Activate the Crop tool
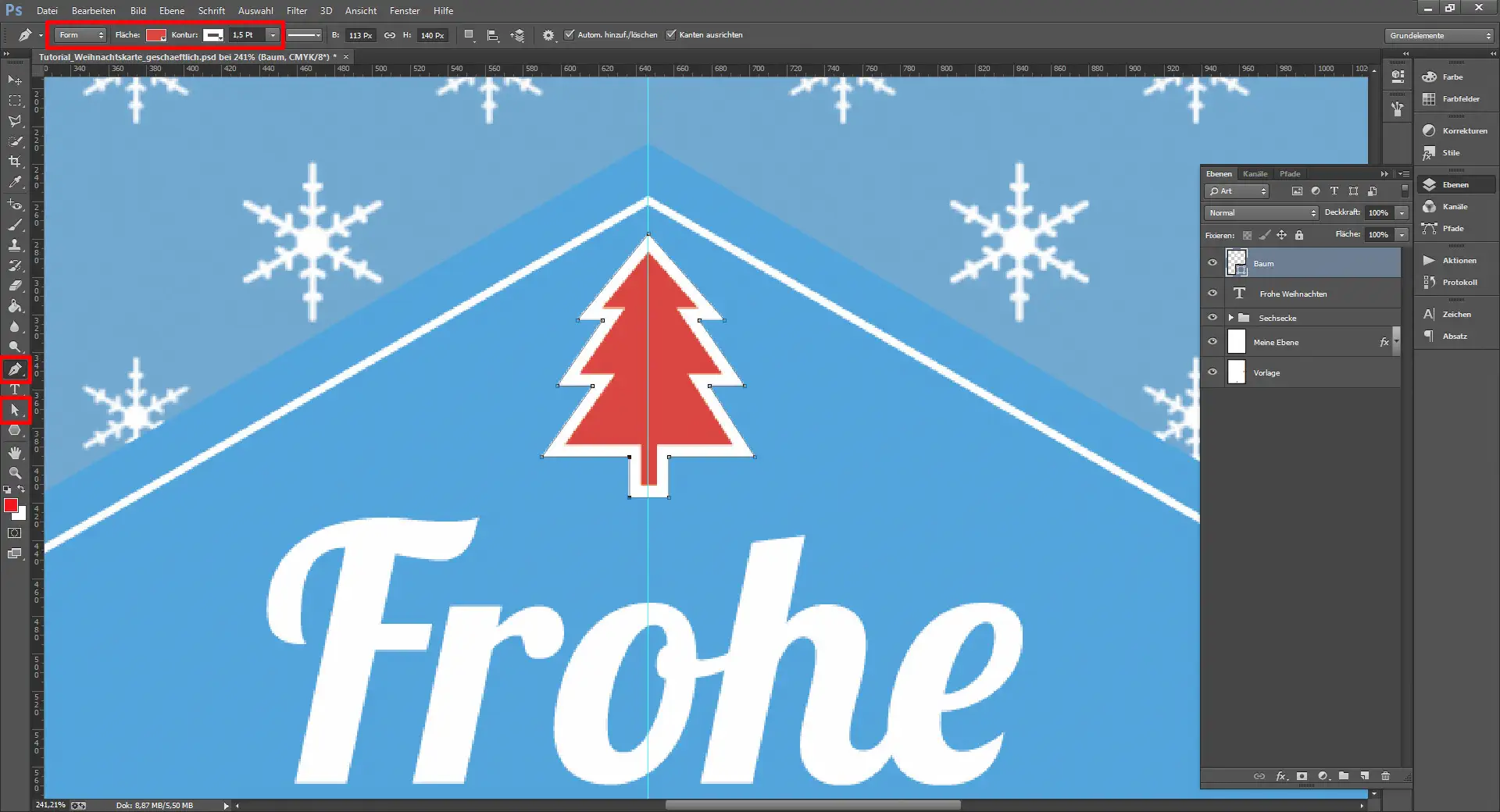This screenshot has width=1500, height=812. tap(13, 162)
